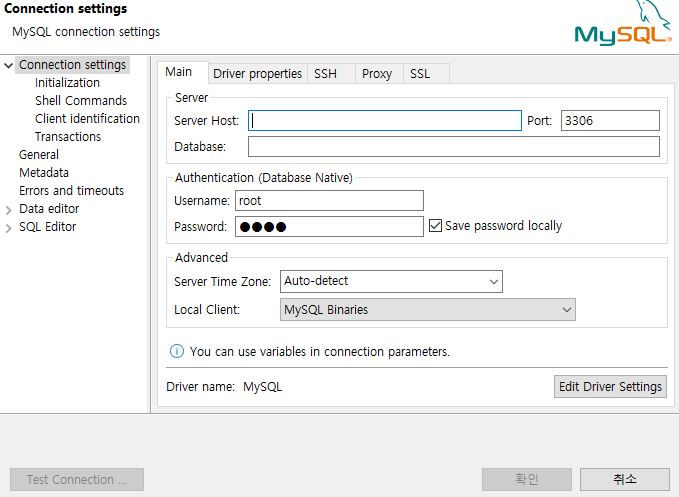Select Shell Commands in the tree
The height and width of the screenshot is (497, 679).
coord(81,100)
